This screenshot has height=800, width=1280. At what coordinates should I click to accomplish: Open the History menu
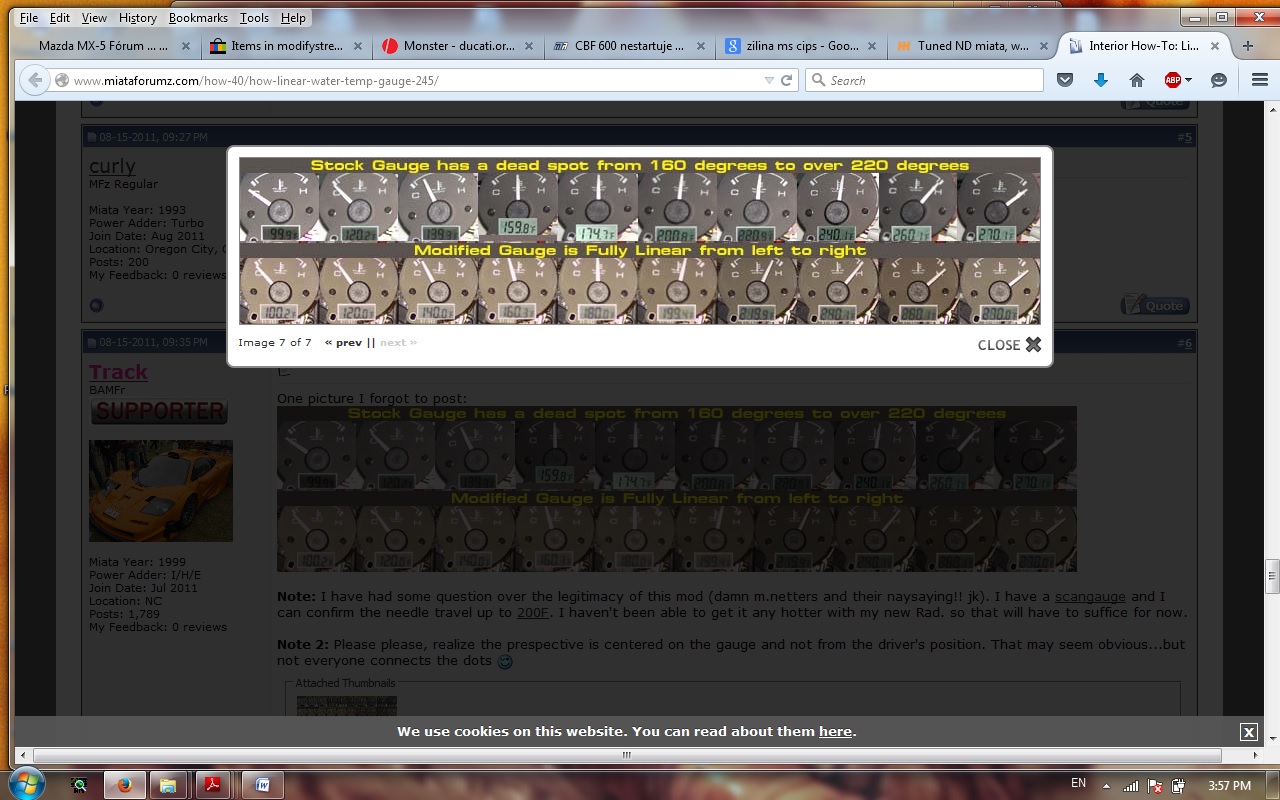[x=138, y=18]
